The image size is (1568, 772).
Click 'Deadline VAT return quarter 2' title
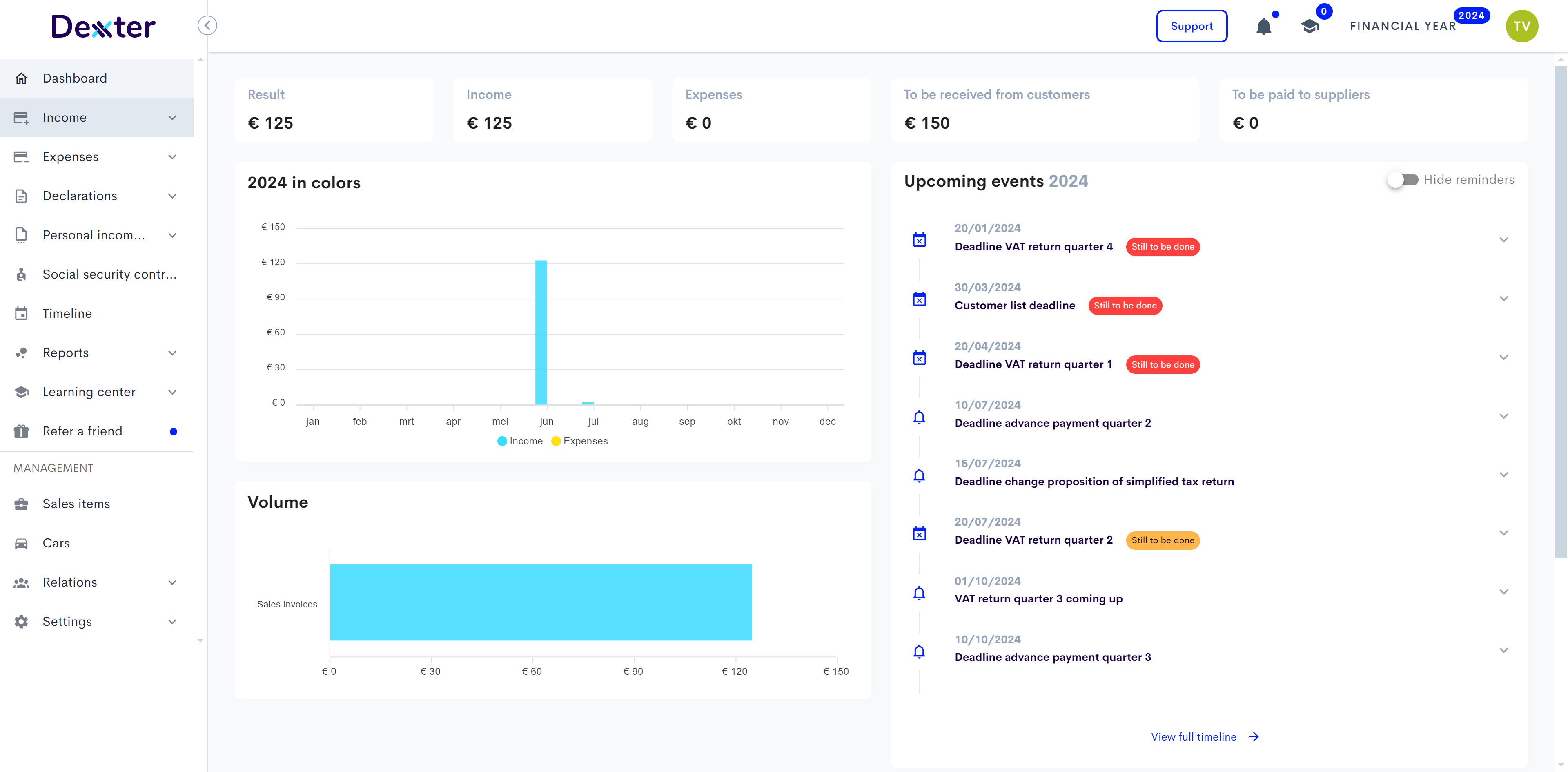pyautogui.click(x=1033, y=541)
